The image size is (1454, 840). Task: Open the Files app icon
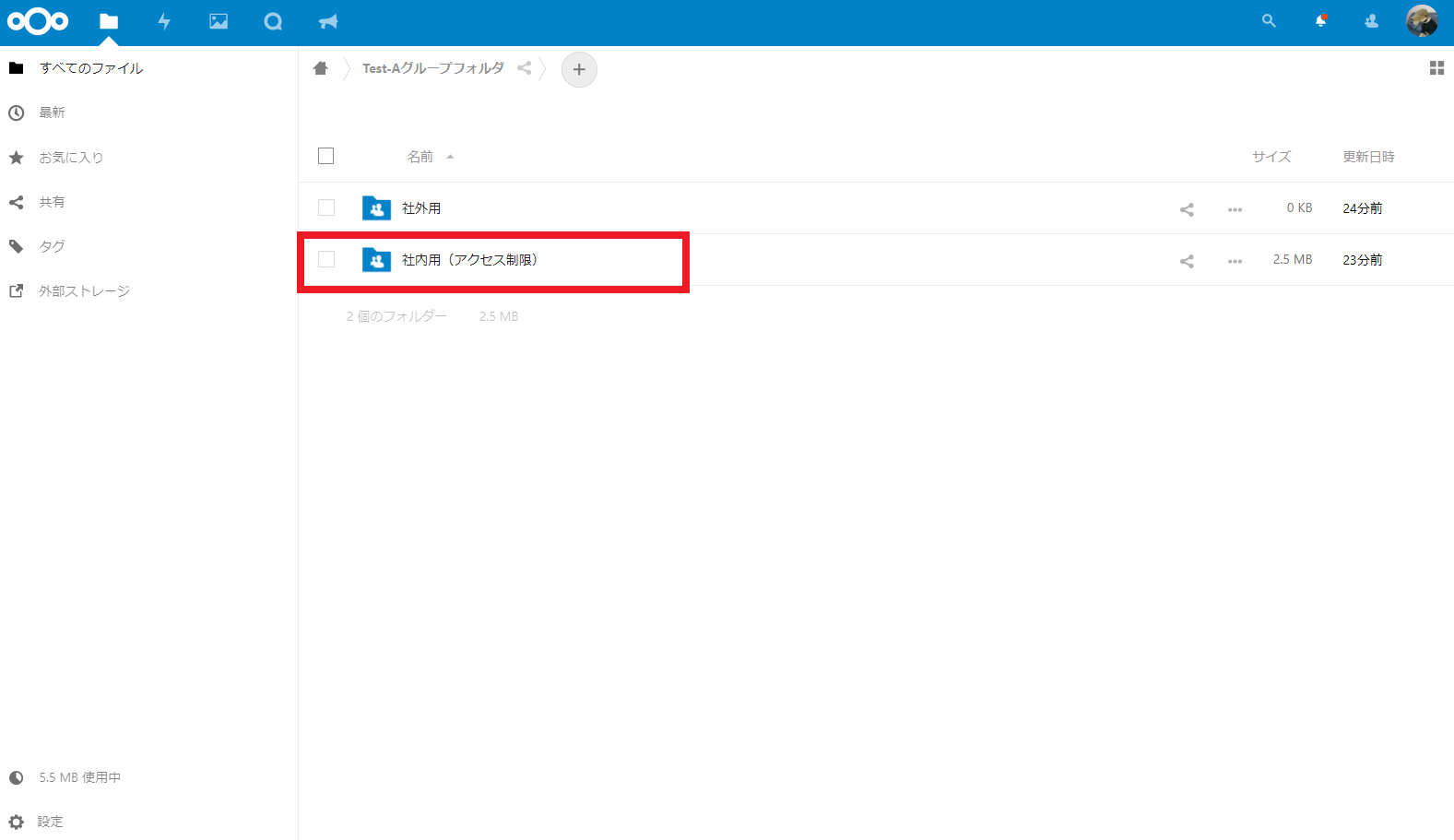[109, 21]
